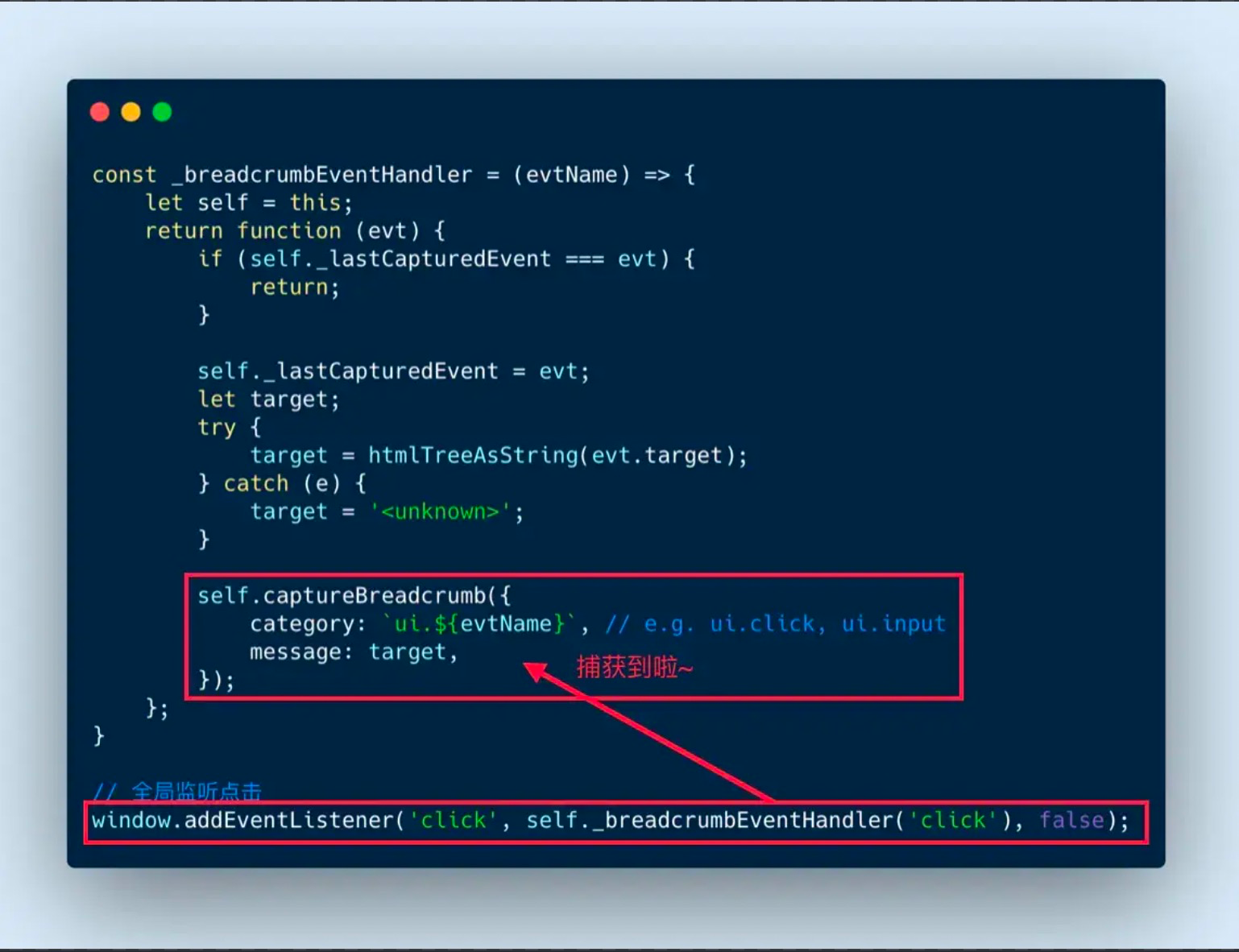Click the '<unknown>' string literal

(x=440, y=511)
